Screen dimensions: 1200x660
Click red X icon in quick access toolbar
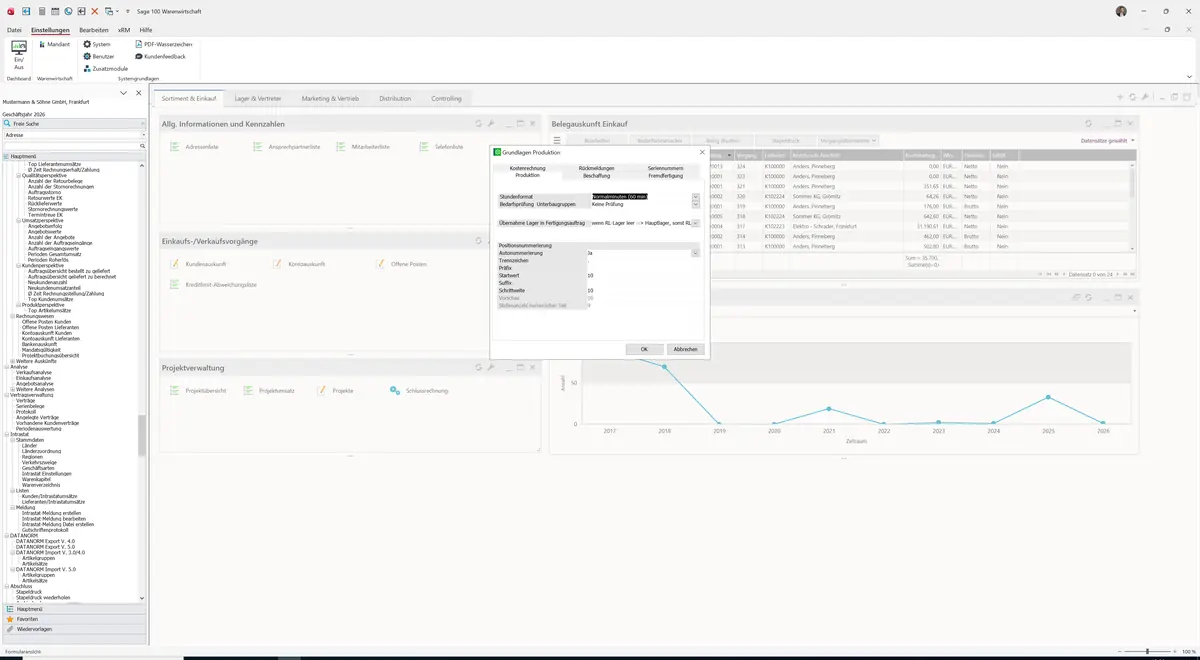click(95, 10)
